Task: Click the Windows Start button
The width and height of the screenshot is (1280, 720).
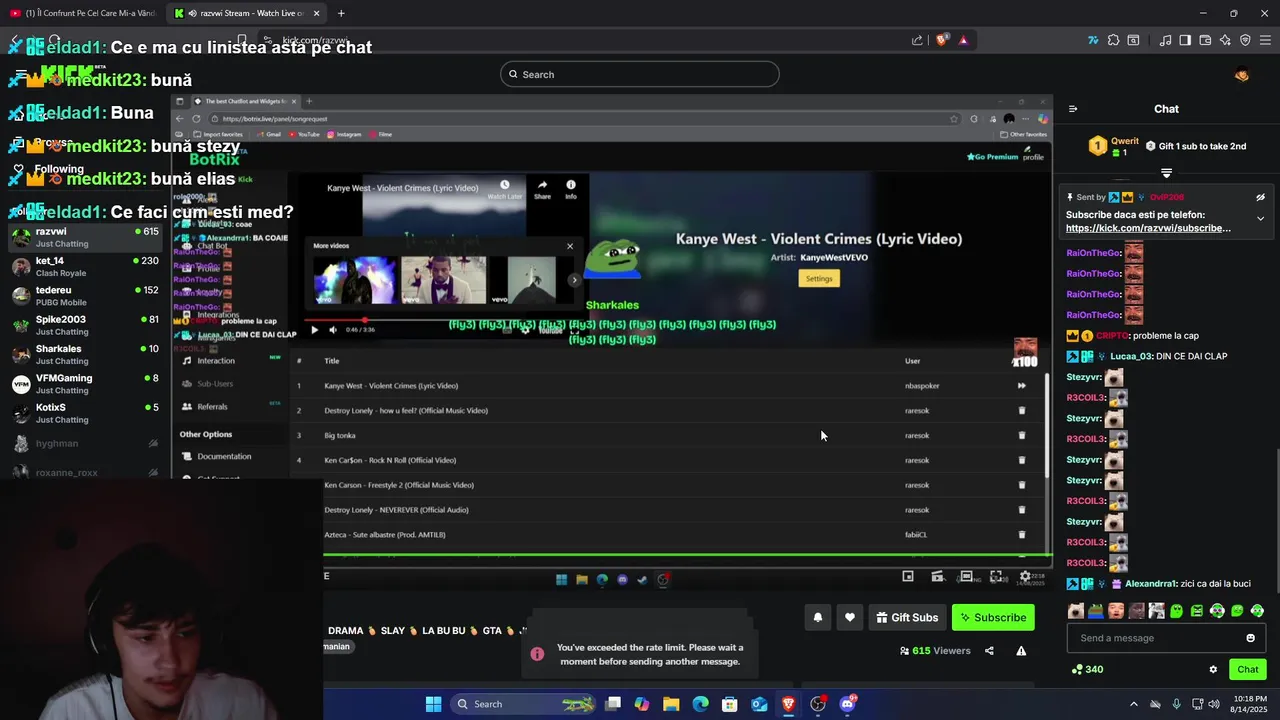Action: (x=433, y=704)
